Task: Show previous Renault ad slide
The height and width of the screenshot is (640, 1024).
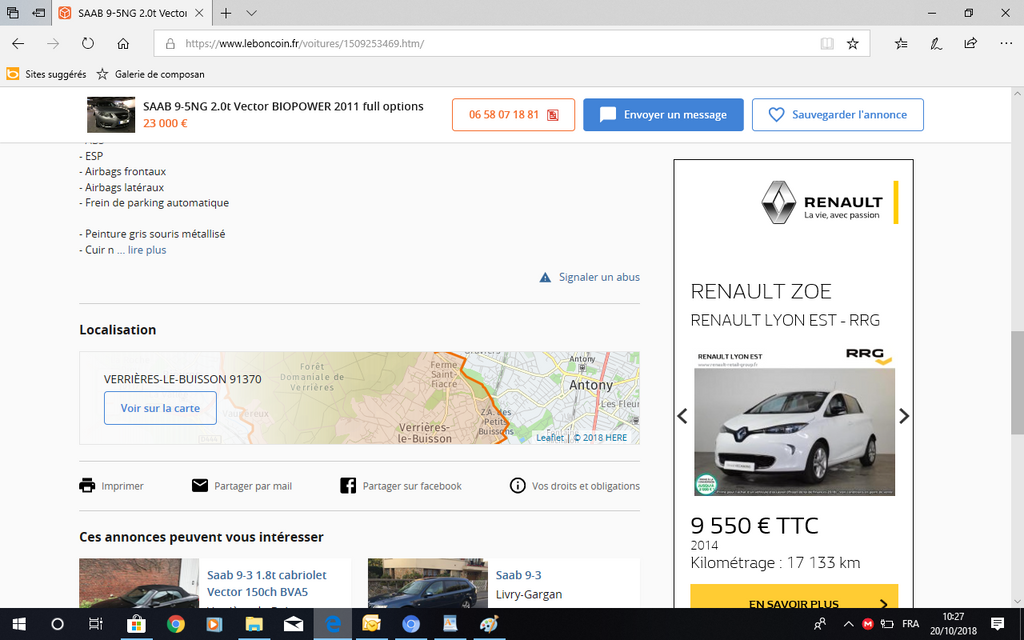Action: (682, 416)
